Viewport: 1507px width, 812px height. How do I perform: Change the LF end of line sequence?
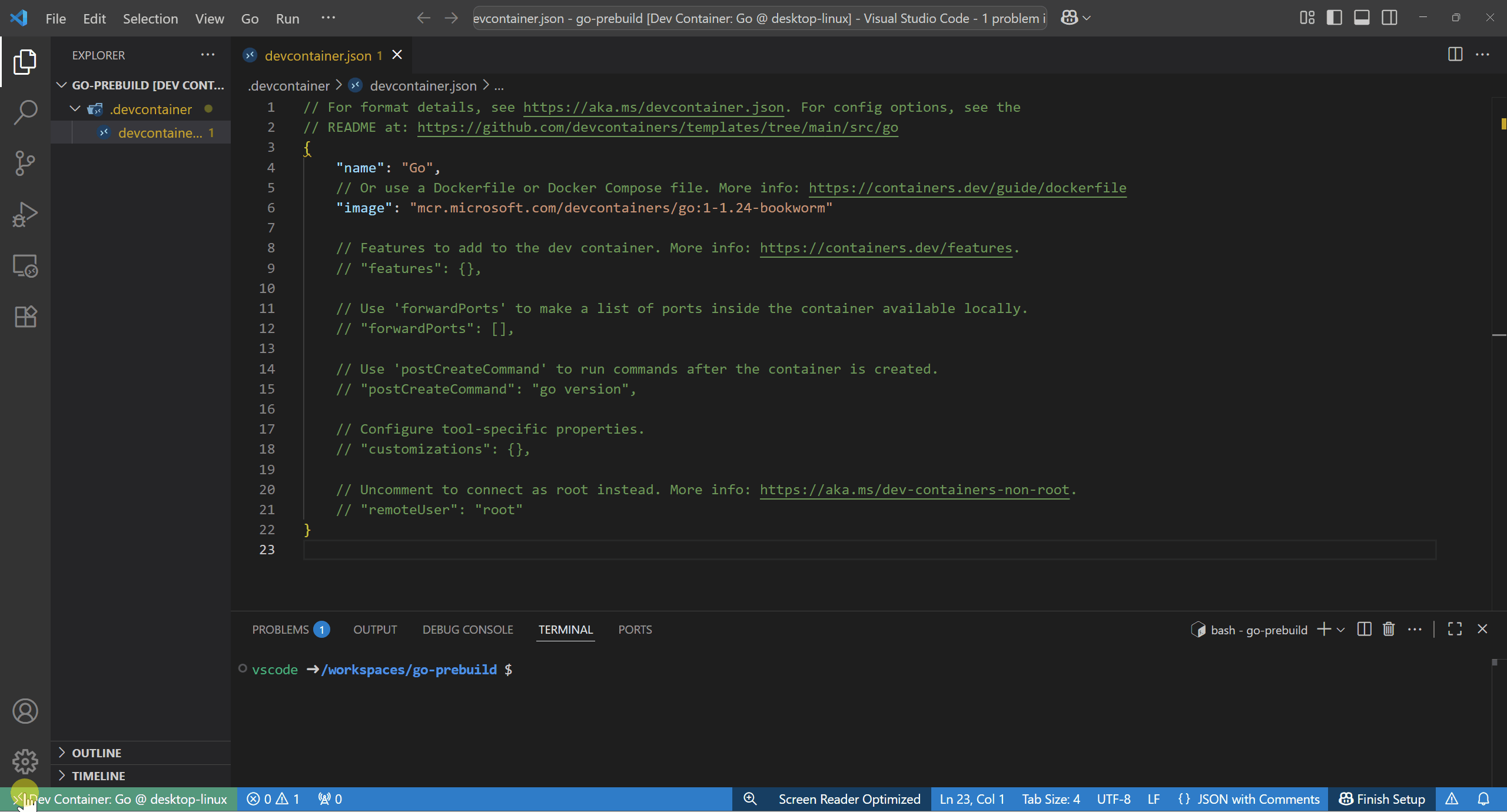coord(1153,799)
